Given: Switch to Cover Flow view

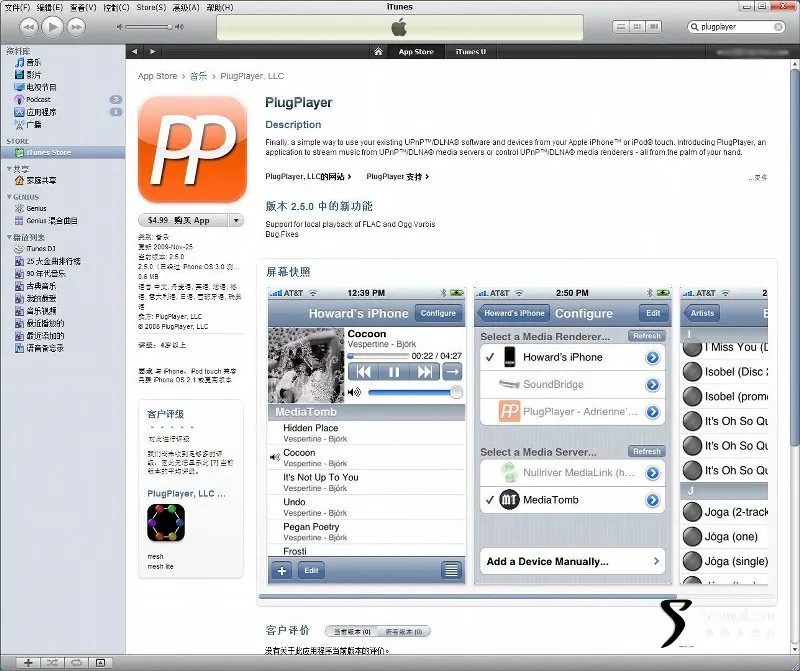Looking at the screenshot, I should (654, 27).
